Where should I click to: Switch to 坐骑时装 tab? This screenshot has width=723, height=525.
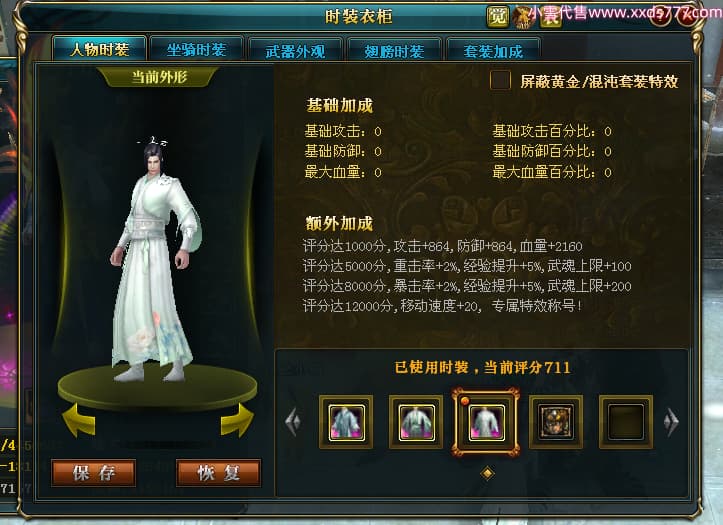(x=196, y=49)
